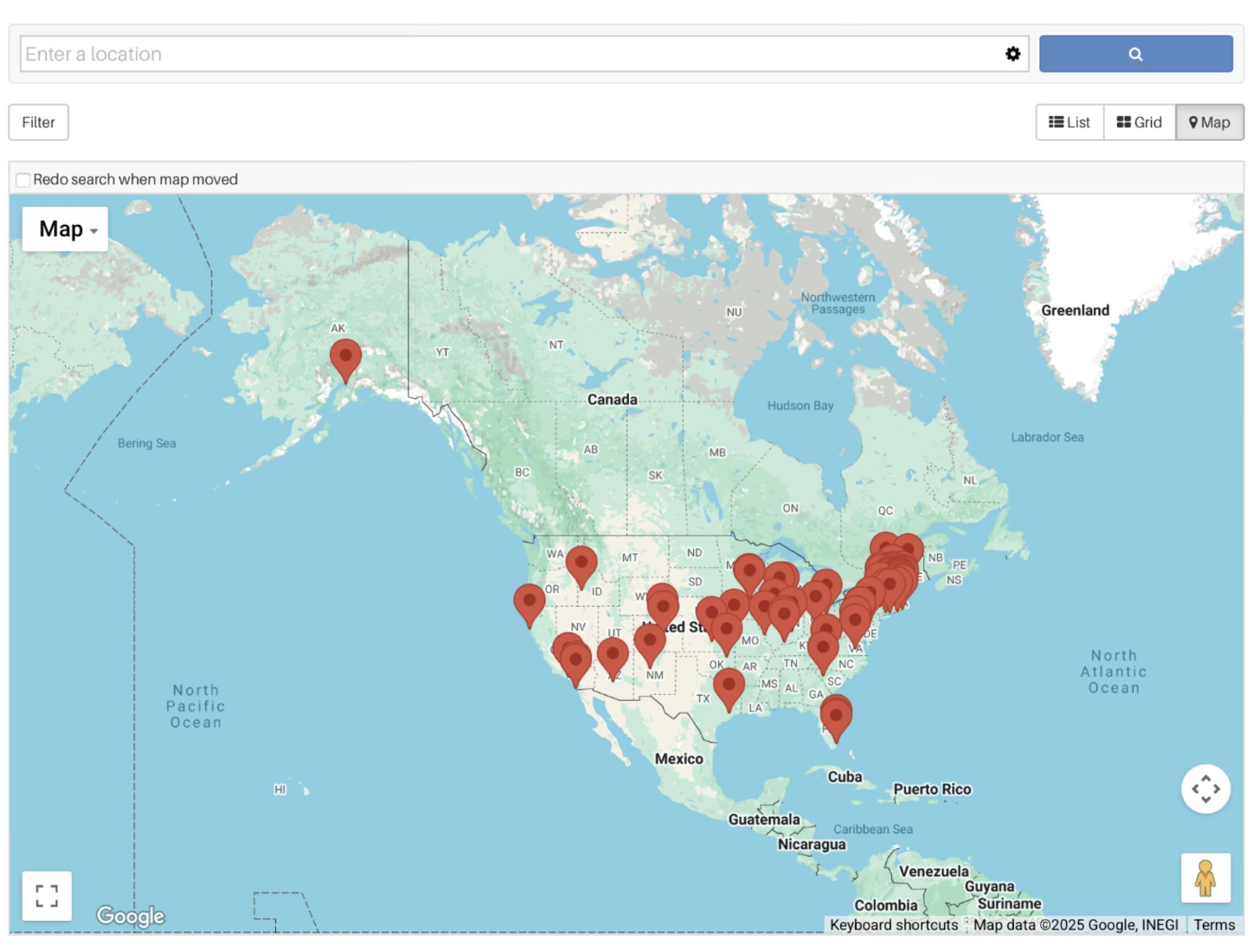Click the map pin in Arizona
This screenshot has height=952, width=1253.
(613, 659)
